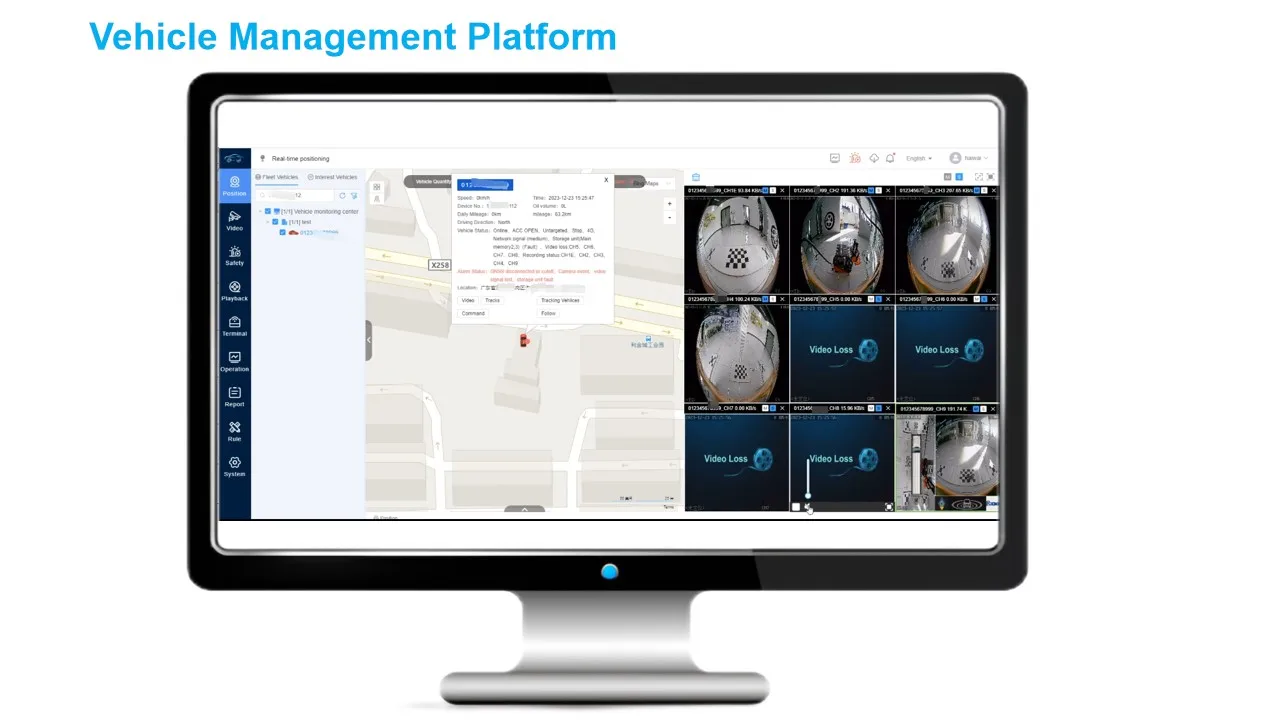Open the Report module icon

pyautogui.click(x=234, y=396)
